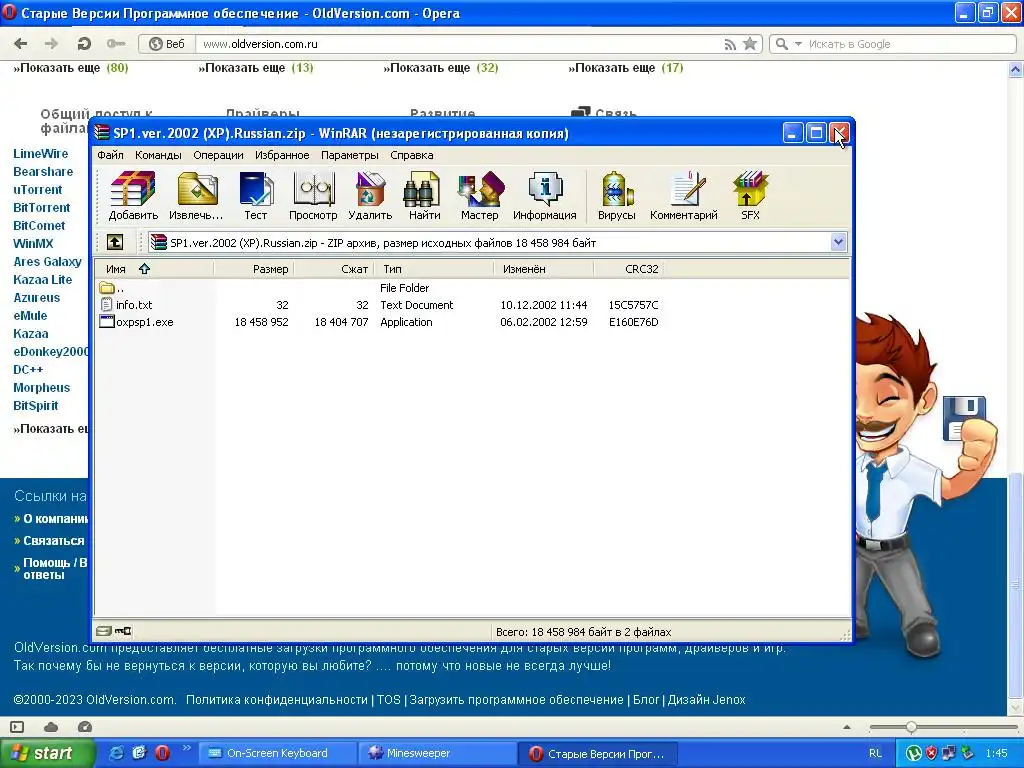Open the LimeWire link
This screenshot has height=768, width=1024.
coord(40,153)
